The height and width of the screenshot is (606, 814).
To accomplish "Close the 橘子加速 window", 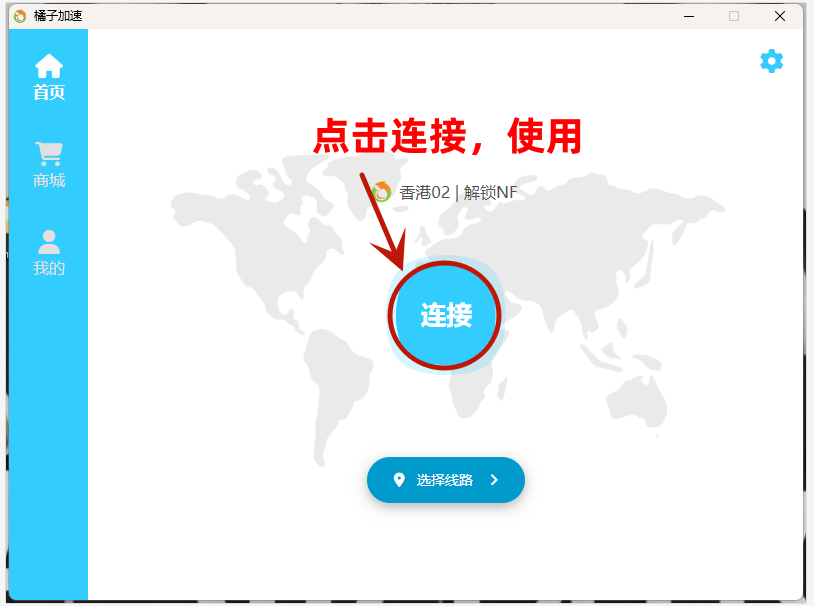I will pyautogui.click(x=780, y=16).
